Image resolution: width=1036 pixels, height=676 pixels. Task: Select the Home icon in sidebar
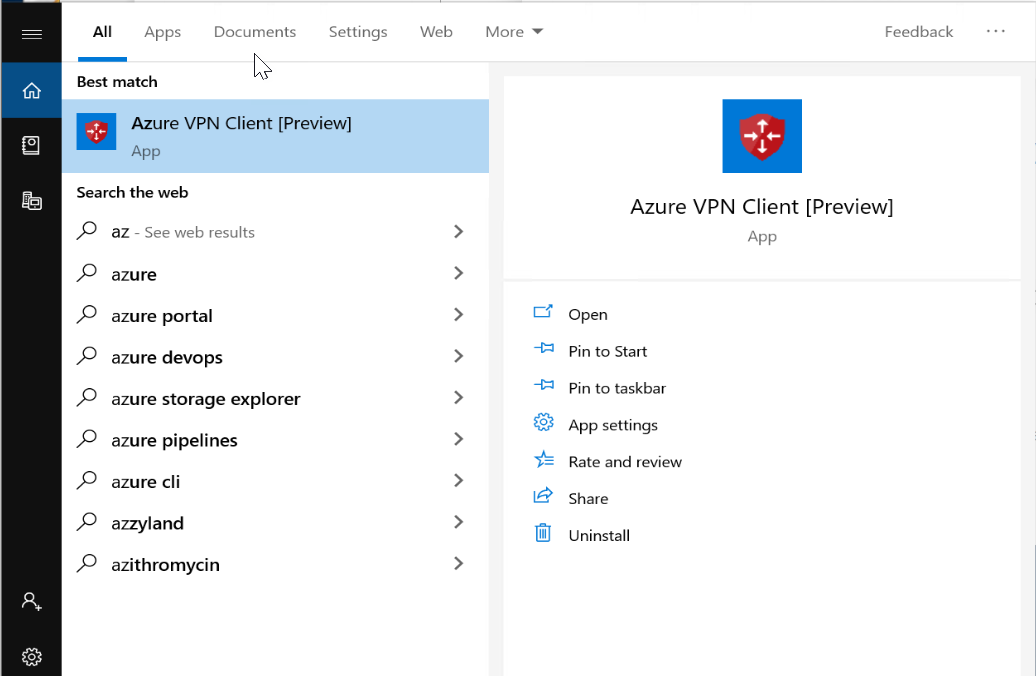point(32,91)
